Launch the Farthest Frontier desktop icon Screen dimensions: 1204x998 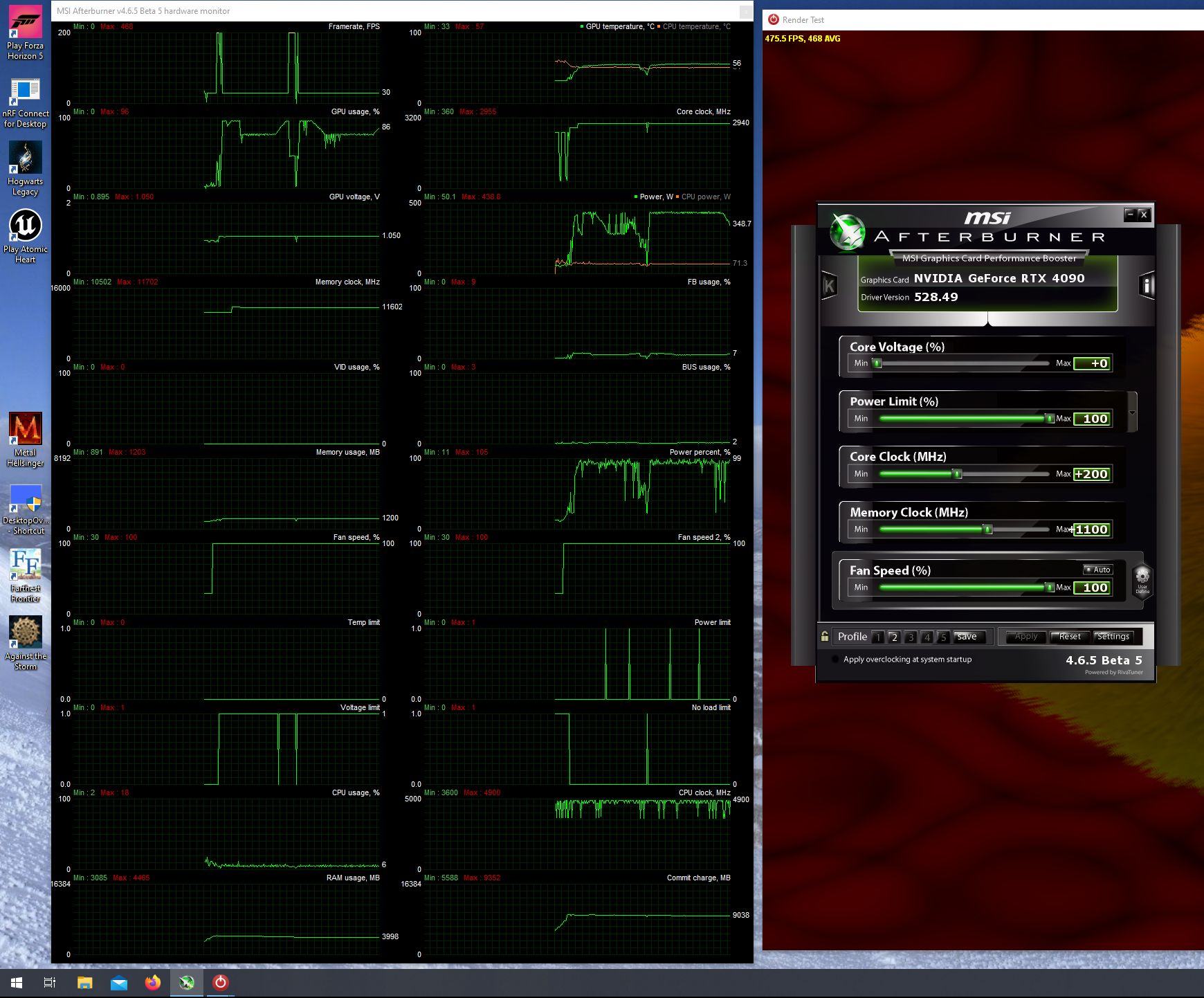[25, 576]
